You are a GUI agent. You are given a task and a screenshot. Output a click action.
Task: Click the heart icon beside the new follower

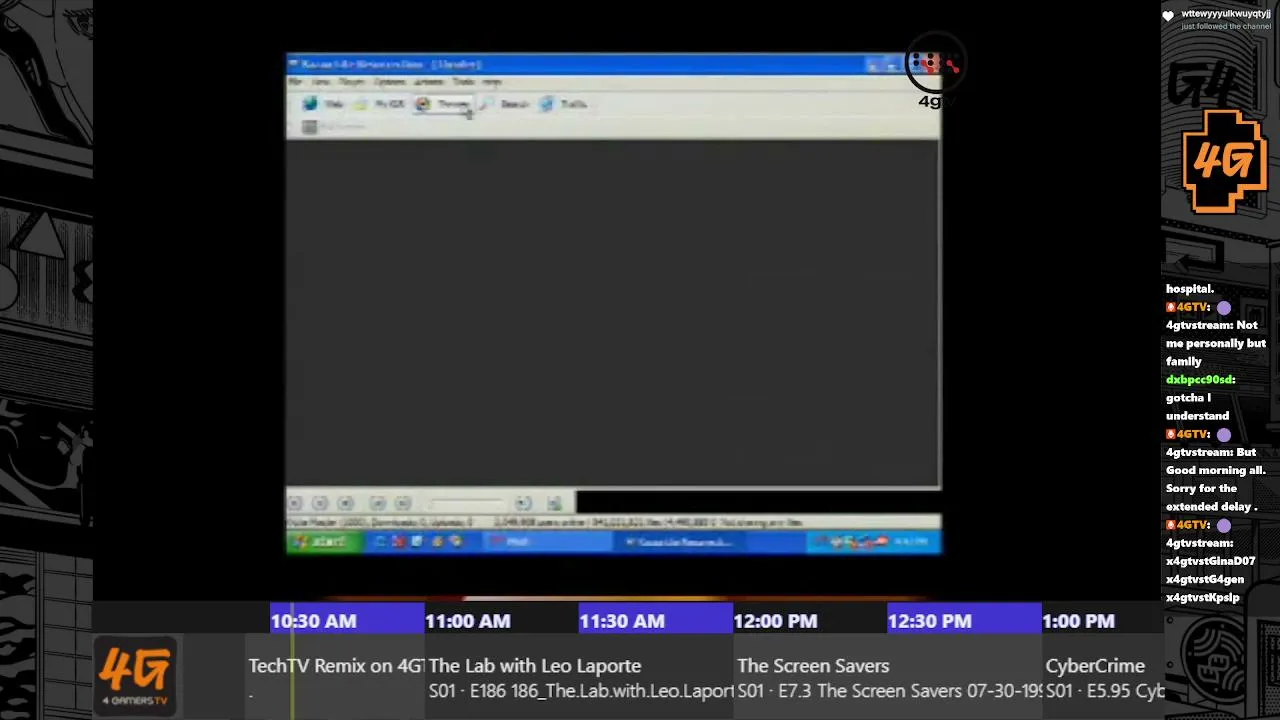pos(1168,16)
